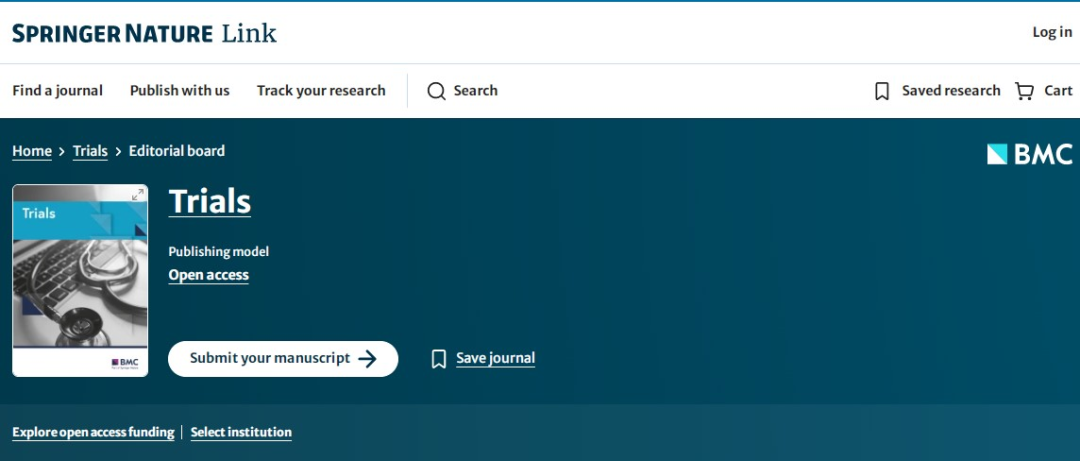The height and width of the screenshot is (461, 1080).
Task: Click the Springer Nature Link logo
Action: (144, 33)
